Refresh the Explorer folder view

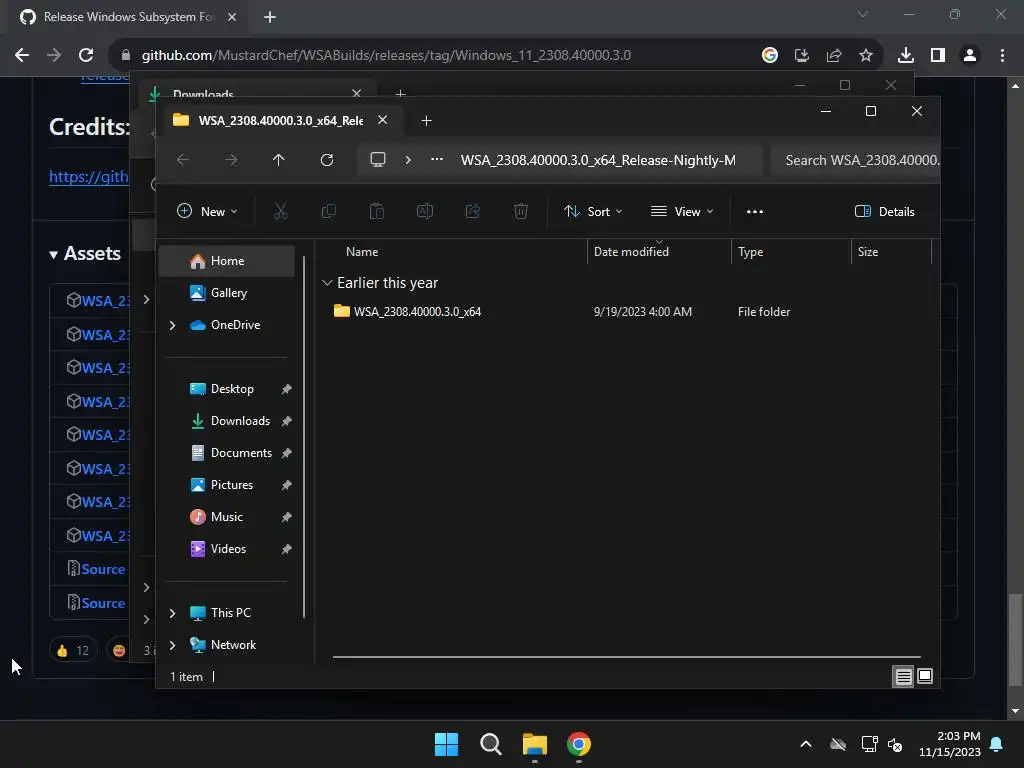click(327, 160)
